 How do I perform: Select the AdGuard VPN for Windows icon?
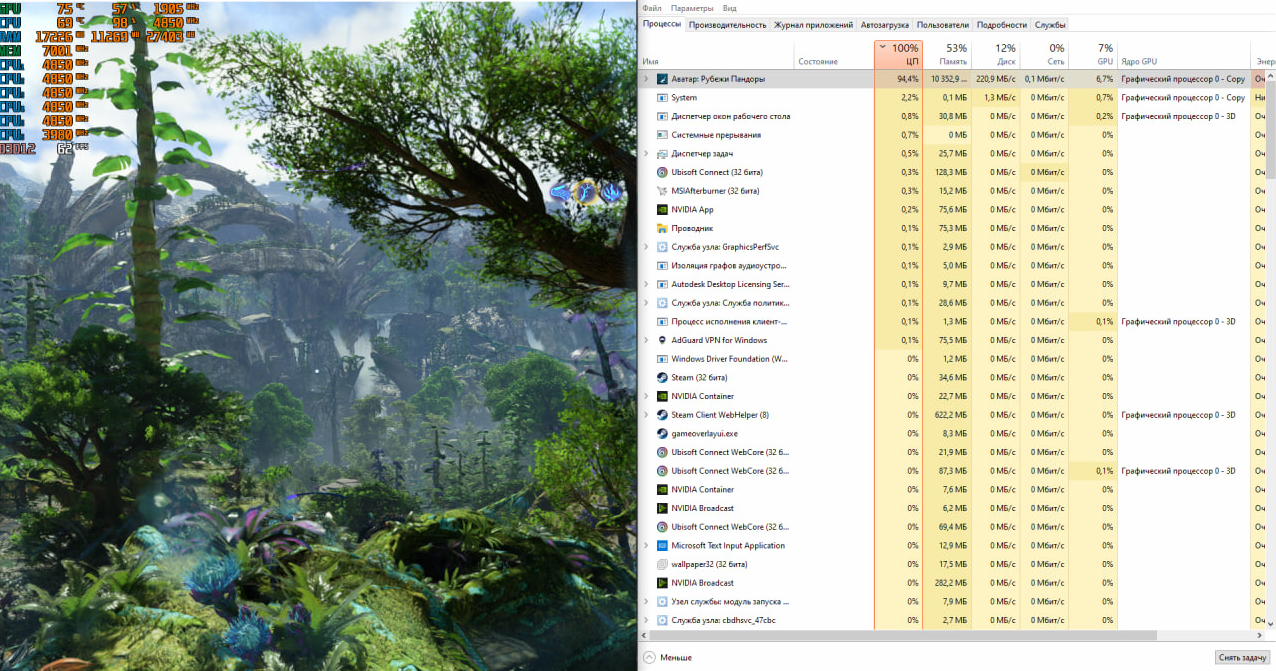point(662,340)
